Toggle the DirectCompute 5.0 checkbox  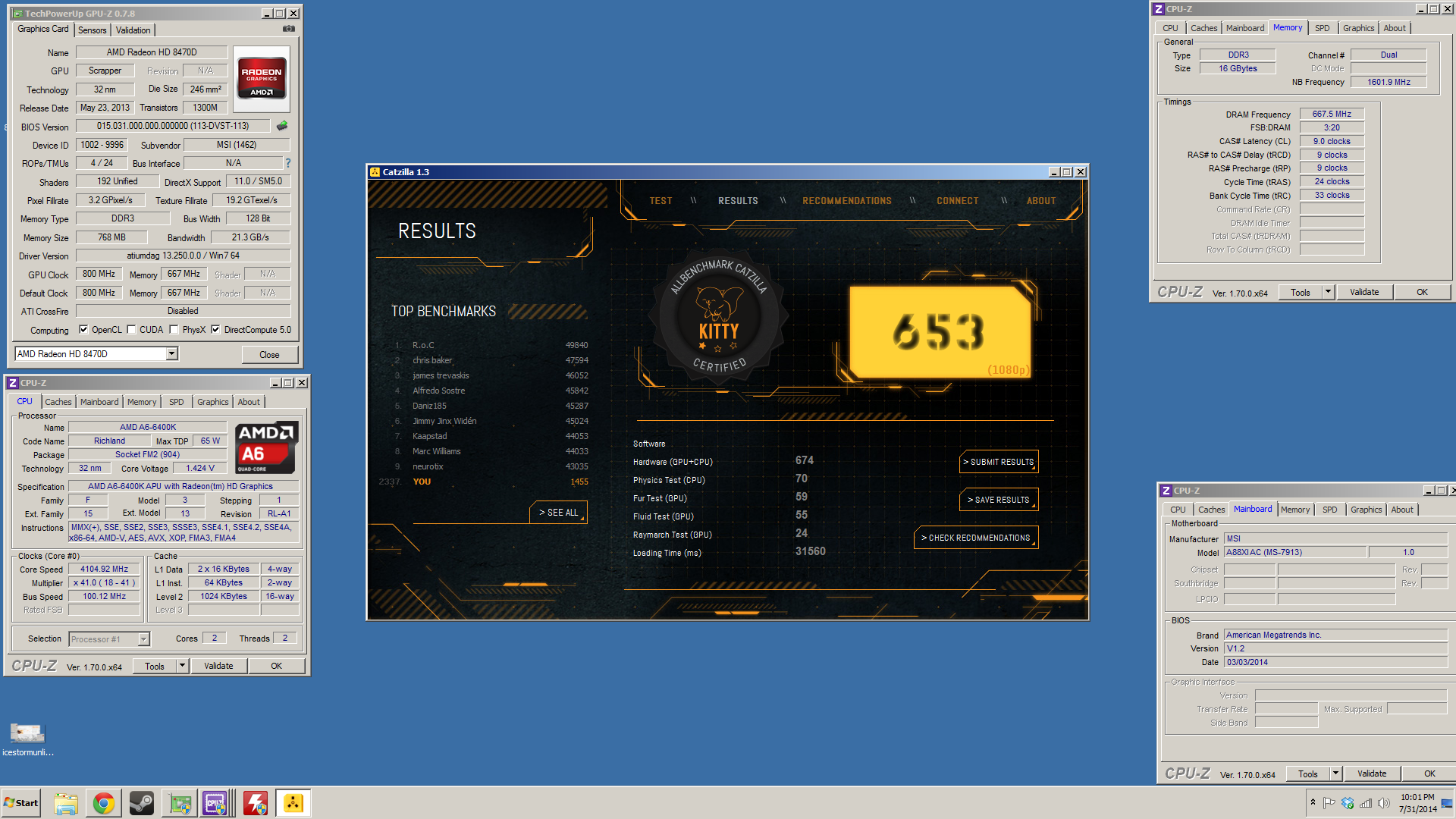[x=215, y=330]
